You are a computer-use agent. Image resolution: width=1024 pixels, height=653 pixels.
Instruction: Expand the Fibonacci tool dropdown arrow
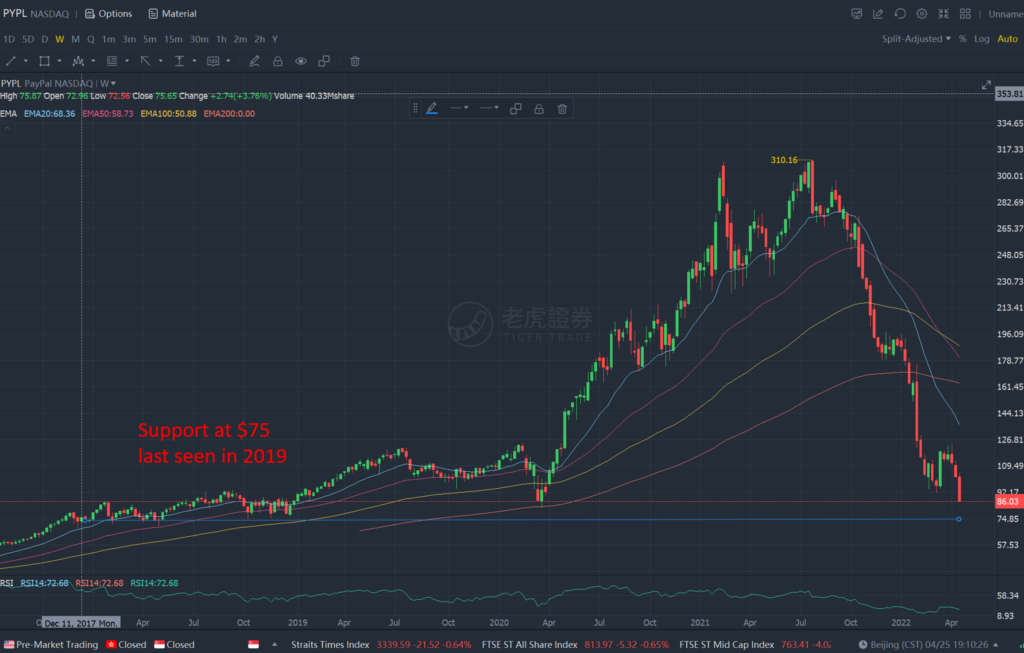coord(127,61)
